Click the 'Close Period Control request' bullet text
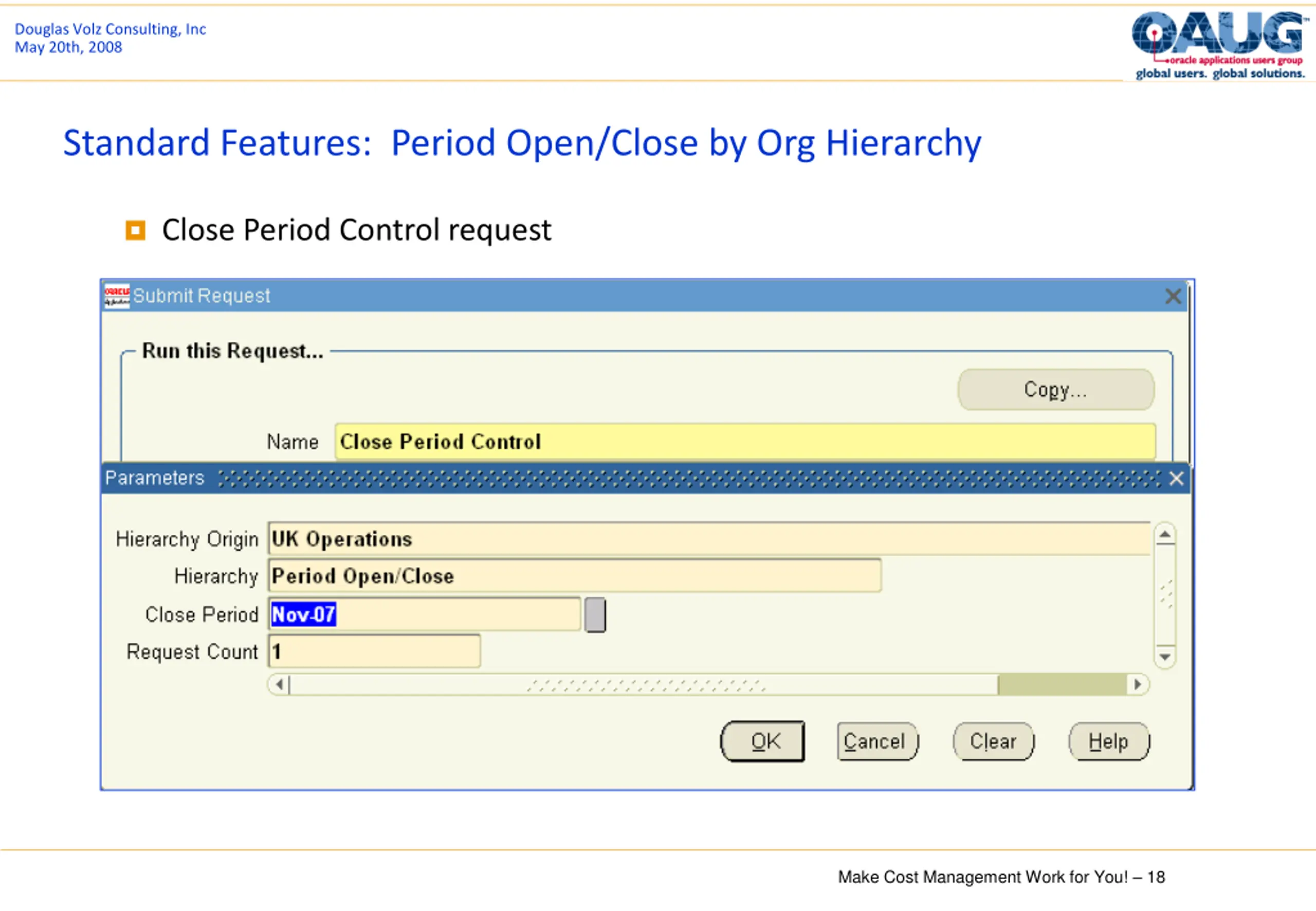Image resolution: width=1316 pixels, height=911 pixels. [x=357, y=230]
